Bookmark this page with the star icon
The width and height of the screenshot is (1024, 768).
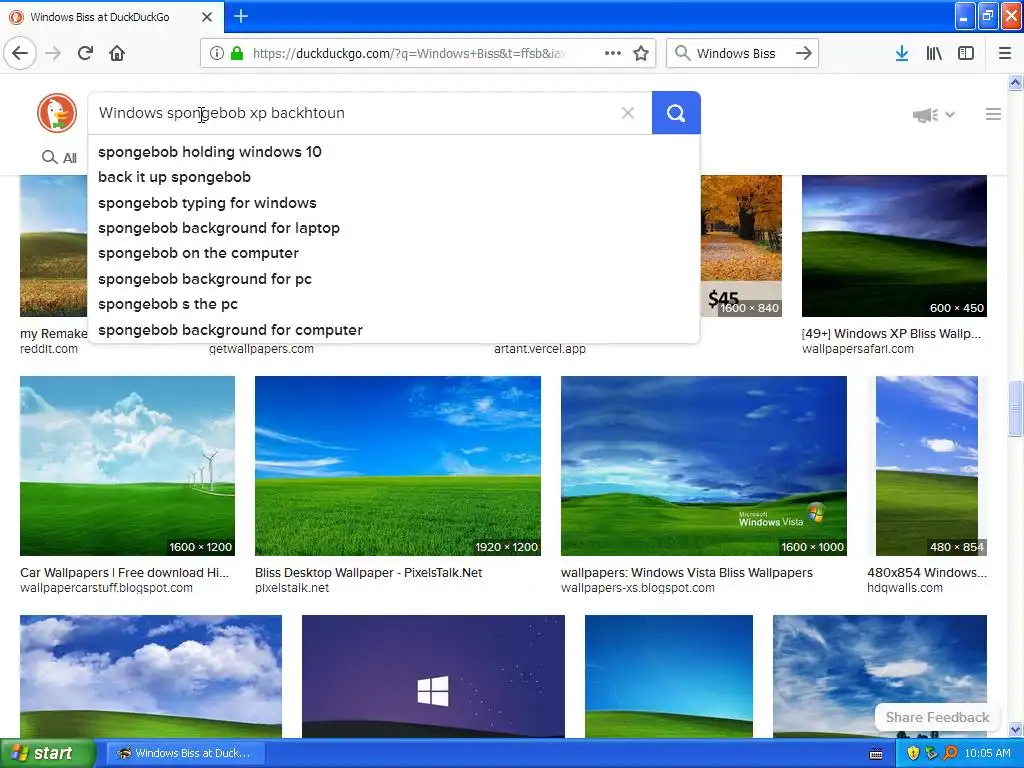(641, 53)
